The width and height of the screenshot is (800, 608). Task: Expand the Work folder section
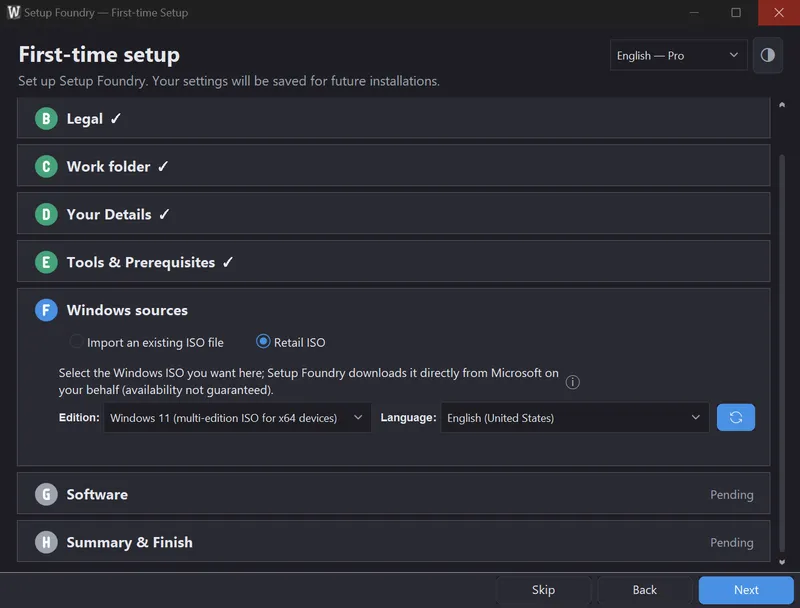pos(393,166)
